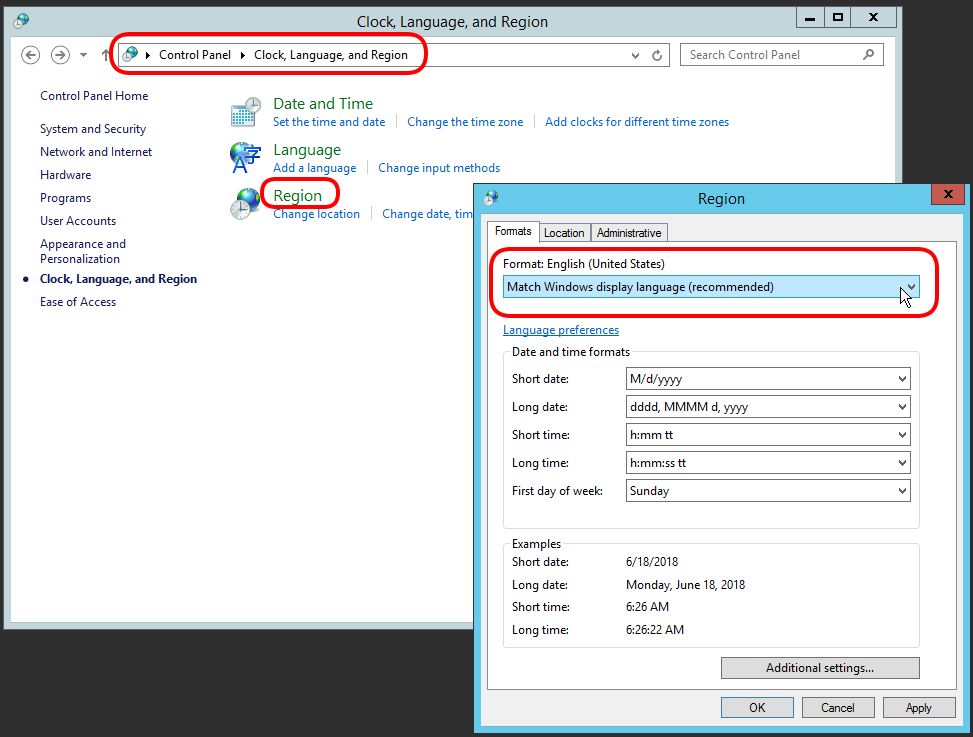Screen dimensions: 973x737
Task: Open the First day of week dropdown
Action: pos(902,491)
